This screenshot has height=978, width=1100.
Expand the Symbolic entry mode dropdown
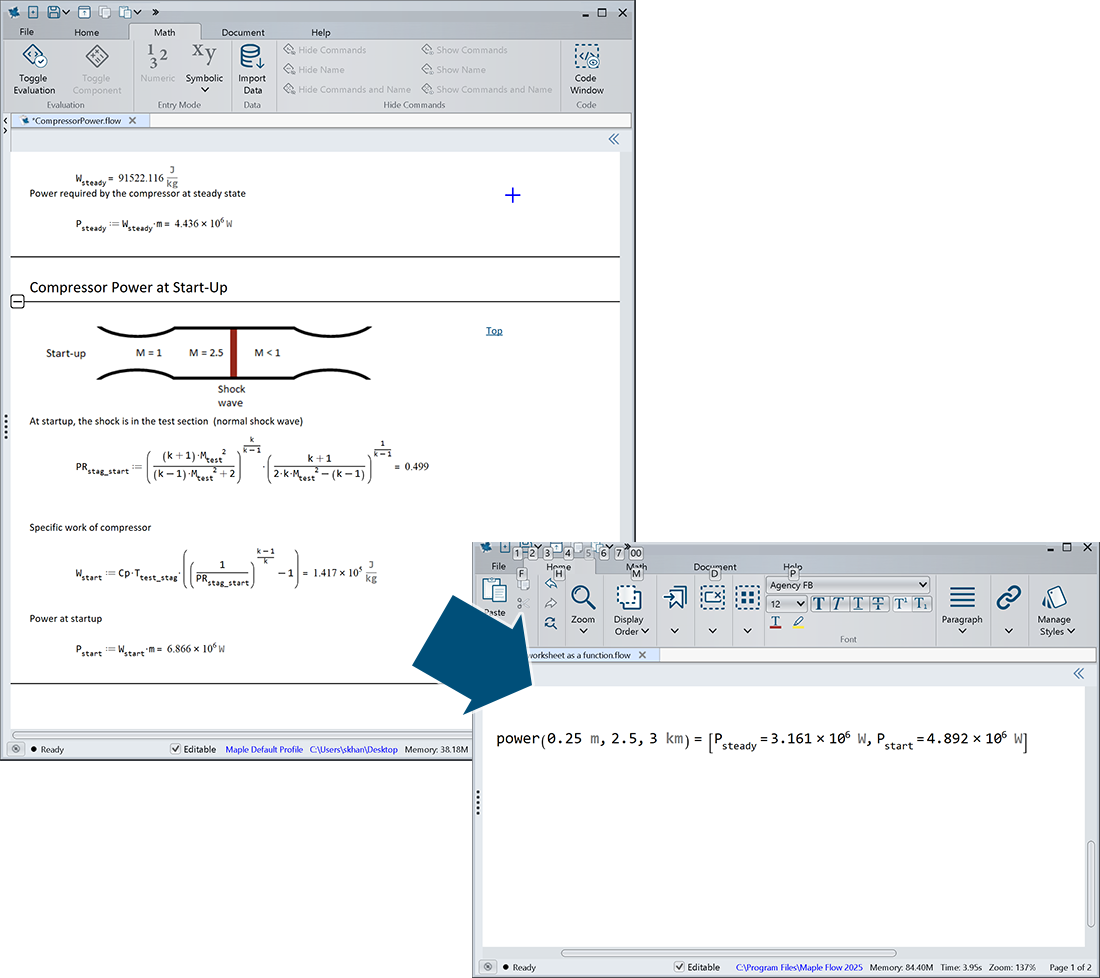tap(205, 91)
